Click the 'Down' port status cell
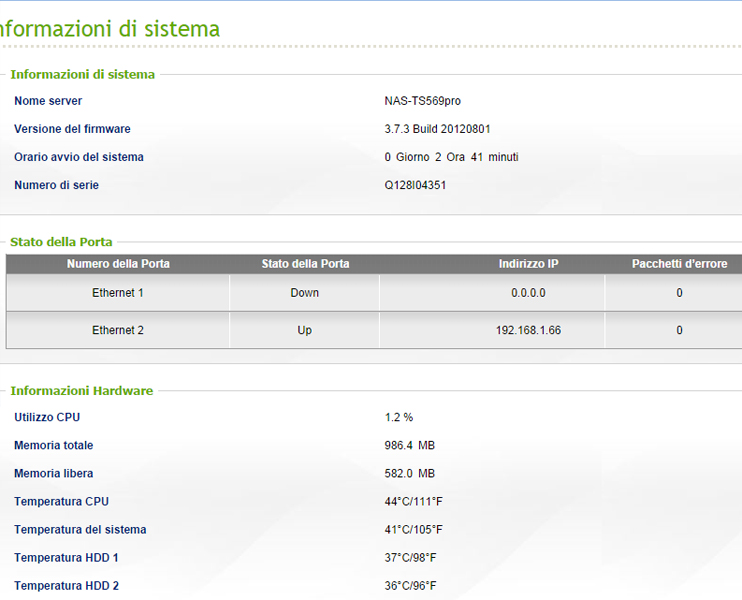Viewport: 742px width, 600px height. tap(305, 293)
